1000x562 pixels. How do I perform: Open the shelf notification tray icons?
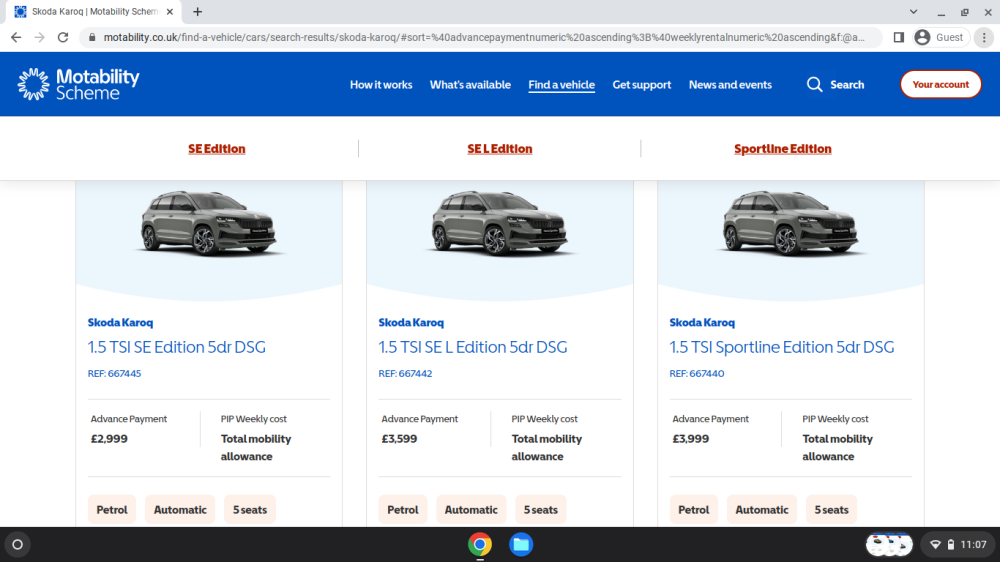(889, 544)
